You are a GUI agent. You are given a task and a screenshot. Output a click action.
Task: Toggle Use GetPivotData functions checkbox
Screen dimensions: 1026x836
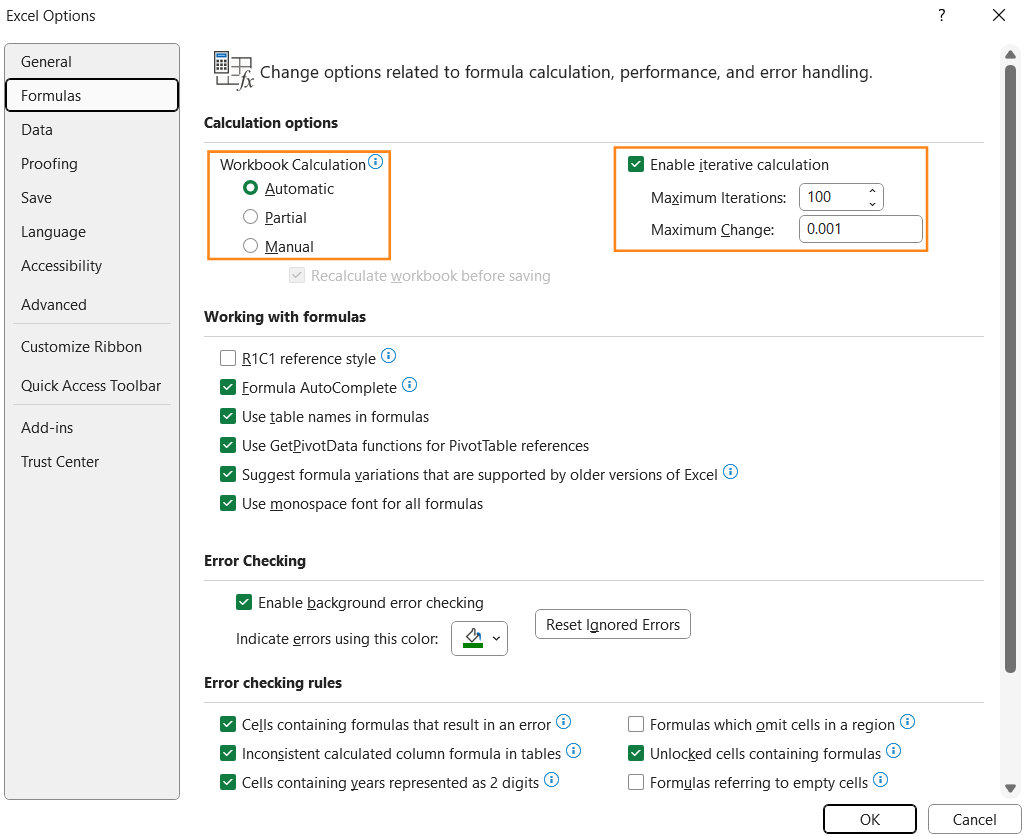click(228, 445)
